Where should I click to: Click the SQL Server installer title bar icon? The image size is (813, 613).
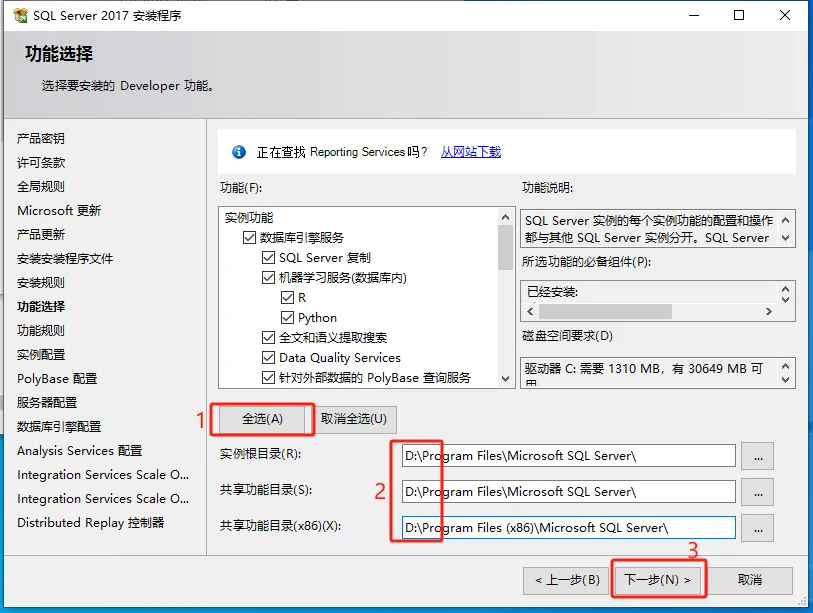click(x=20, y=16)
